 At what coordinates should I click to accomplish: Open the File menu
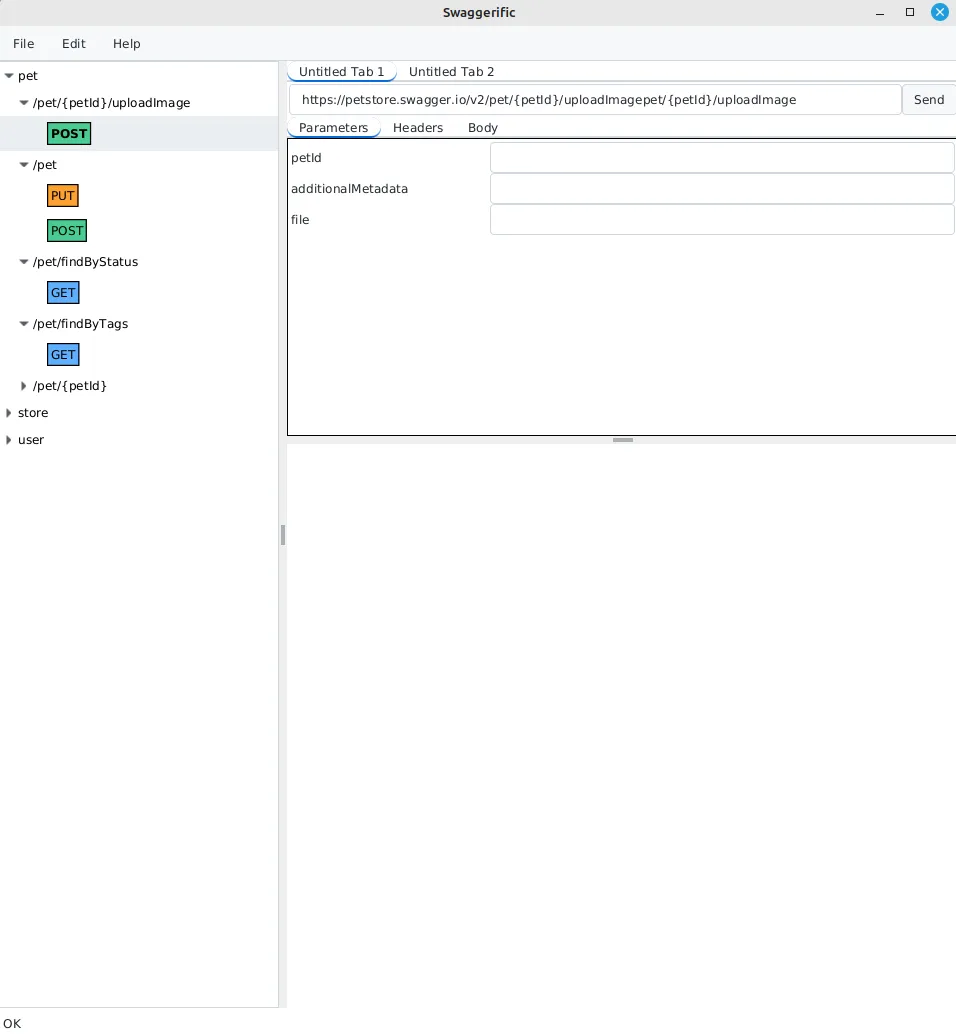tap(23, 43)
